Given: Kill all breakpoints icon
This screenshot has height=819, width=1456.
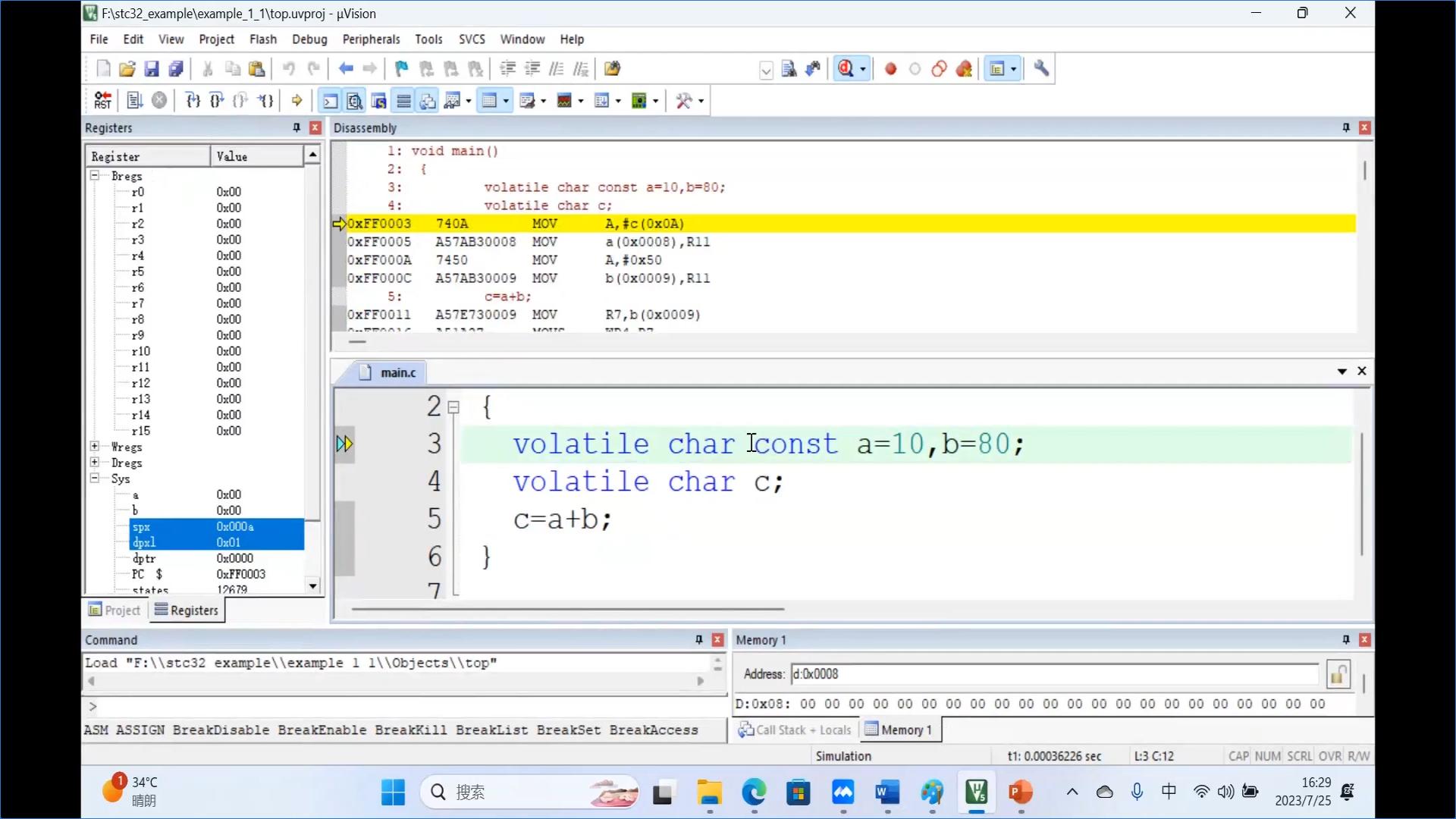Looking at the screenshot, I should click(x=964, y=69).
